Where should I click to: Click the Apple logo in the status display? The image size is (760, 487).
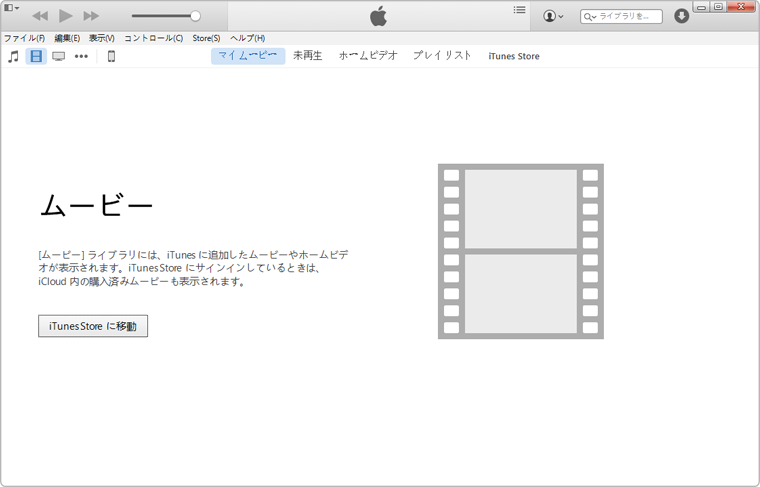pyautogui.click(x=379, y=16)
